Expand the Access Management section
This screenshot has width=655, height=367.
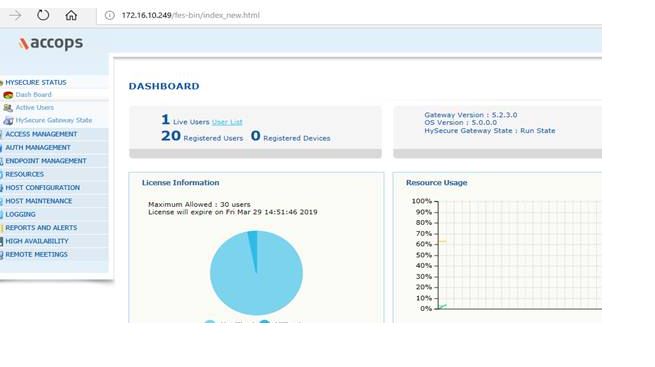[x=41, y=134]
